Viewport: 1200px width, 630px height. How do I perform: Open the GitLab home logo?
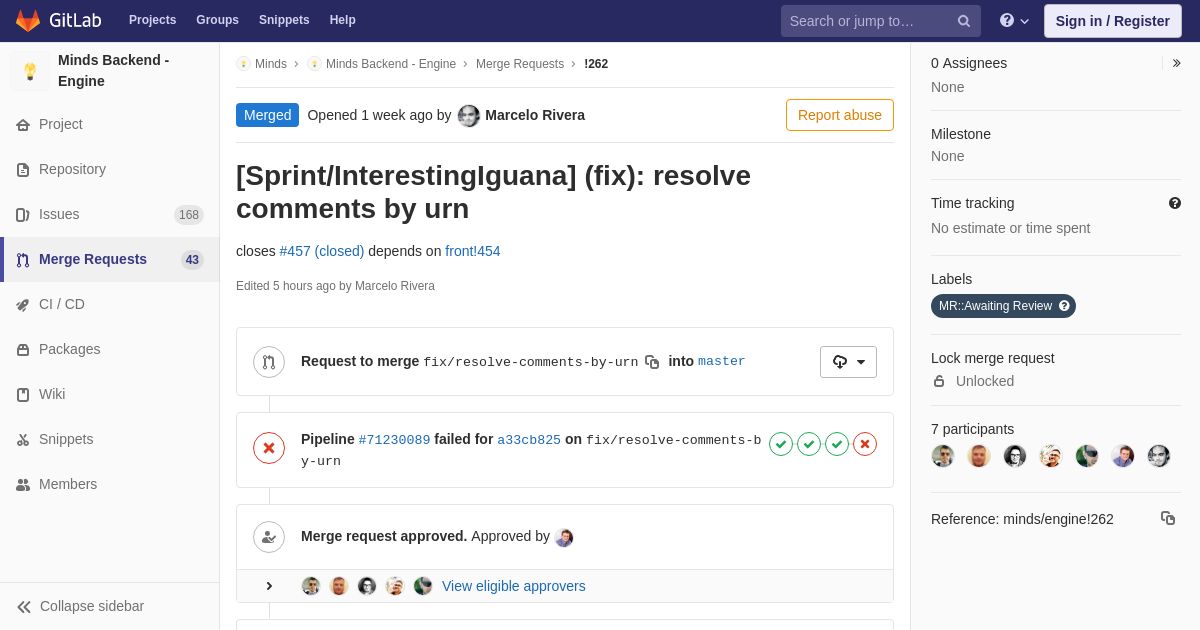58,20
